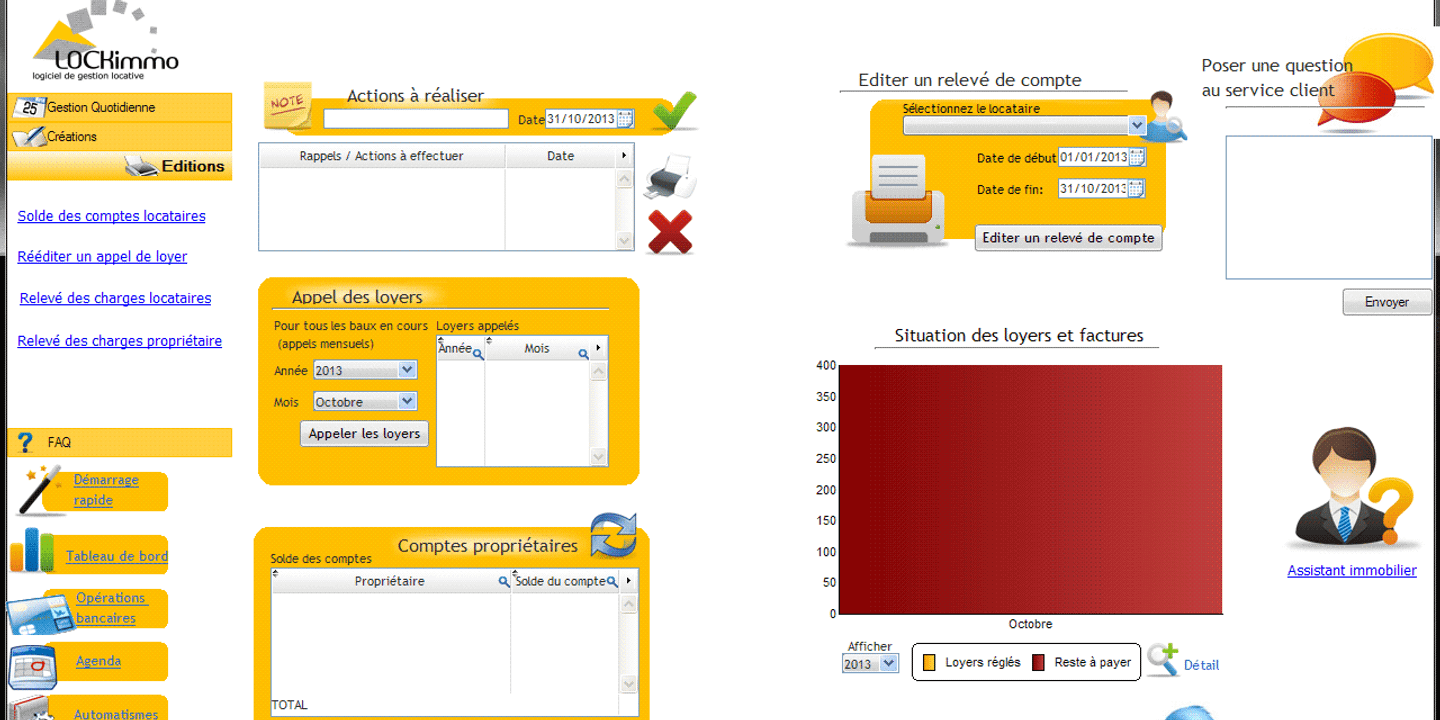1440x720 pixels.
Task: Click search icon in Année column header
Action: 478,354
